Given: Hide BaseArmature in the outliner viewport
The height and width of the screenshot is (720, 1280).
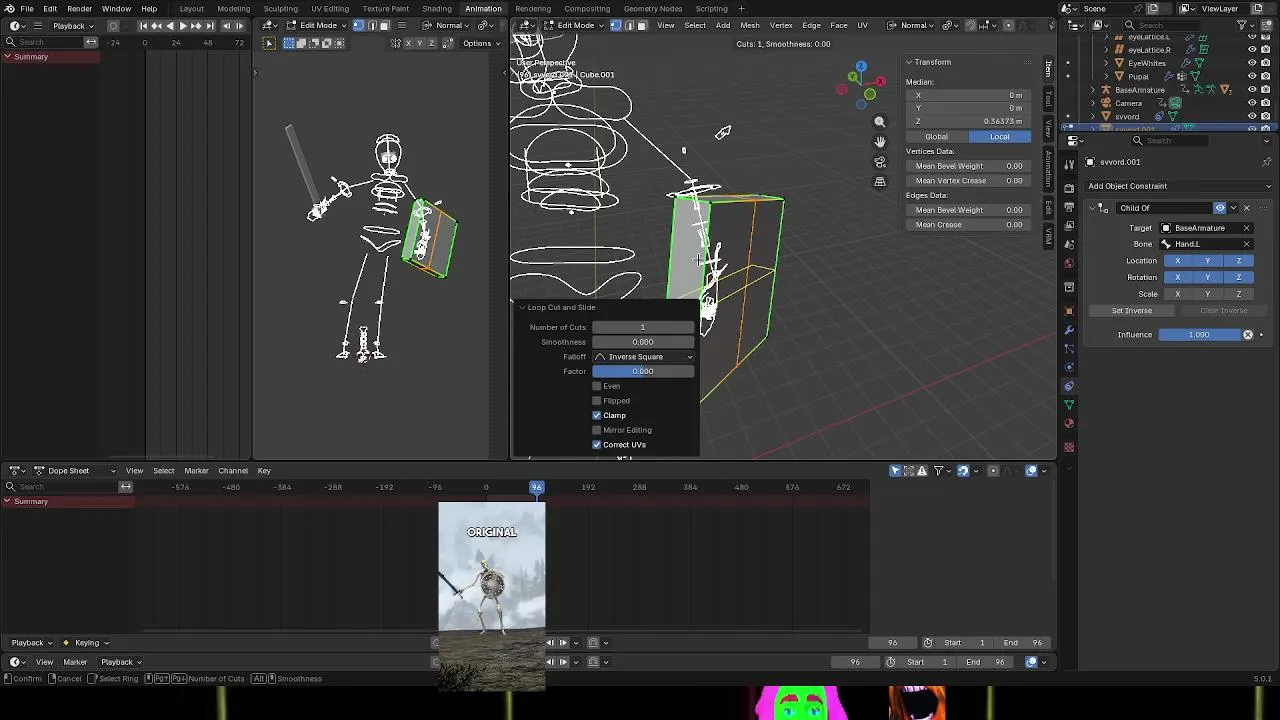Looking at the screenshot, I should [x=1252, y=90].
